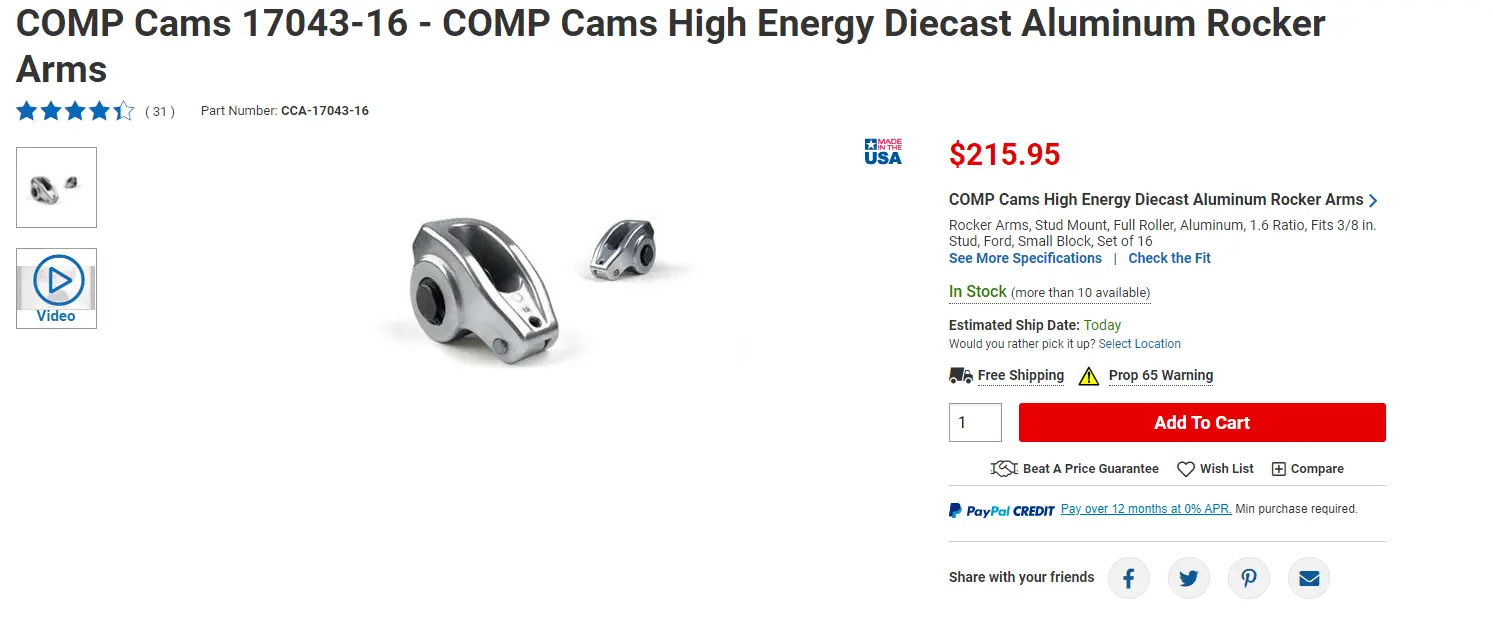
Task: Click the quantity input field
Action: pos(975,422)
